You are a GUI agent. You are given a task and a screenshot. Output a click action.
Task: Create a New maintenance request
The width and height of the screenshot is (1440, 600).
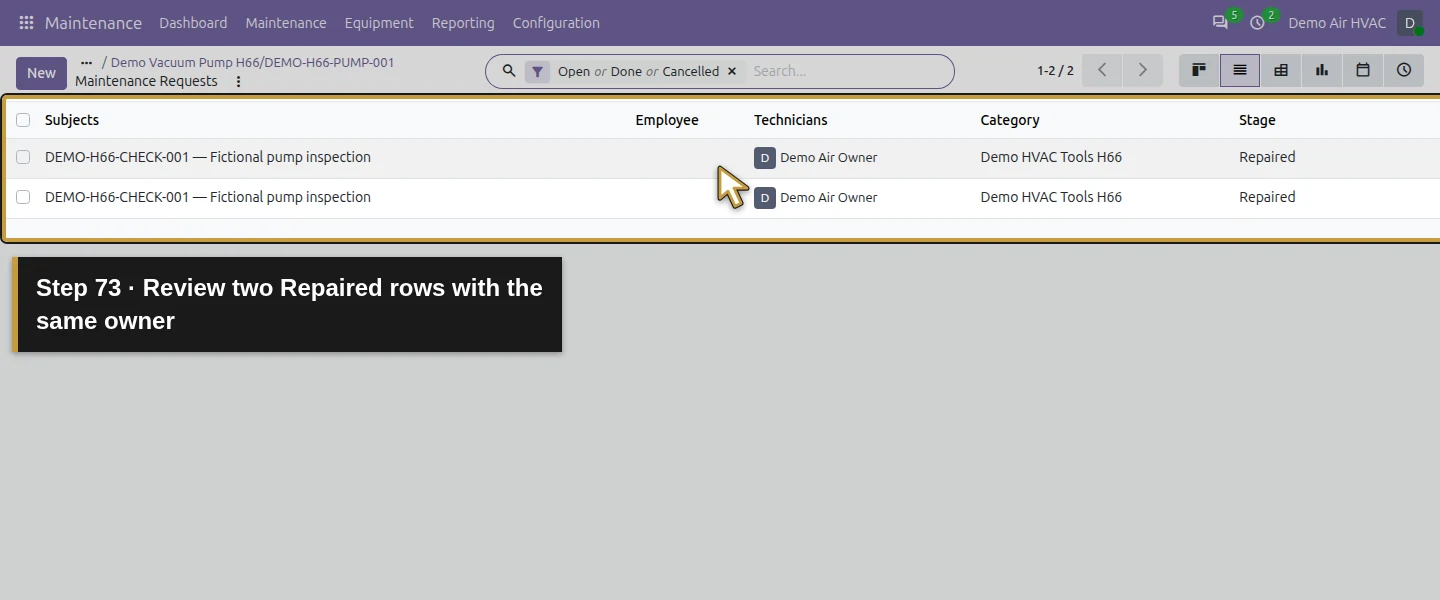click(41, 73)
